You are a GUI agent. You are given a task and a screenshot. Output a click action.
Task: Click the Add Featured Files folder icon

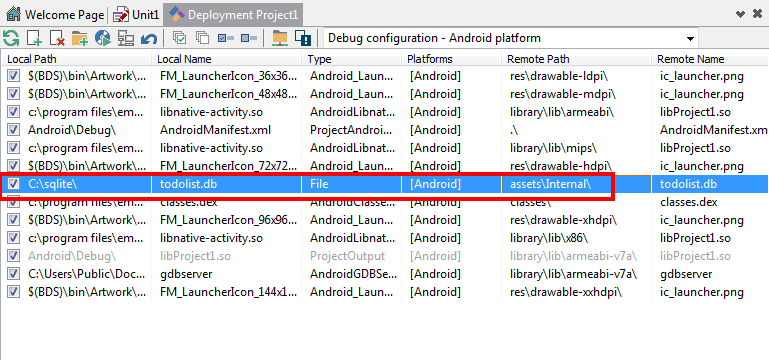pyautogui.click(x=80, y=38)
